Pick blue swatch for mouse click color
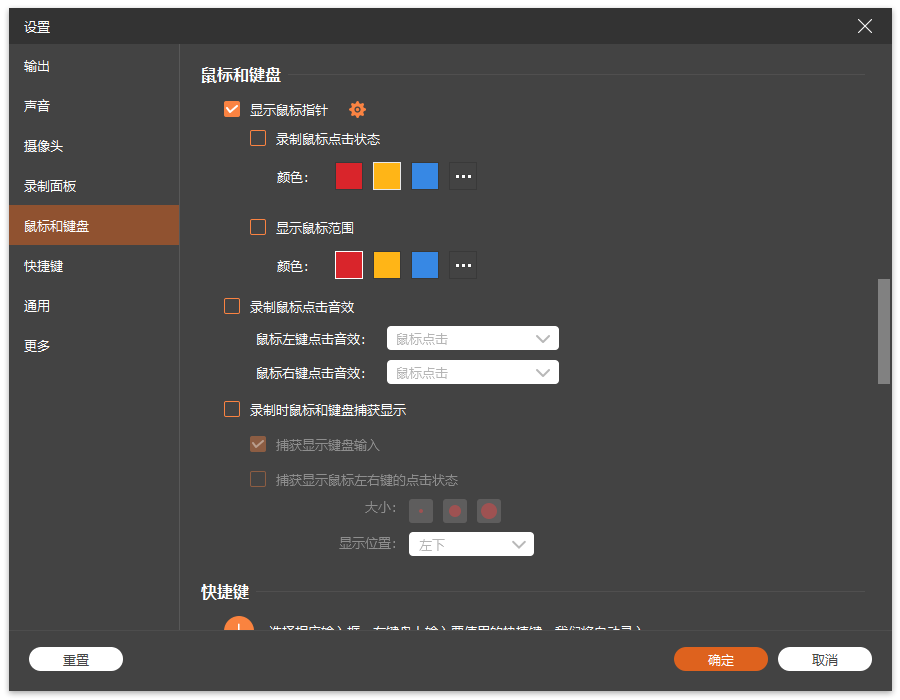This screenshot has width=900, height=700. [x=425, y=176]
